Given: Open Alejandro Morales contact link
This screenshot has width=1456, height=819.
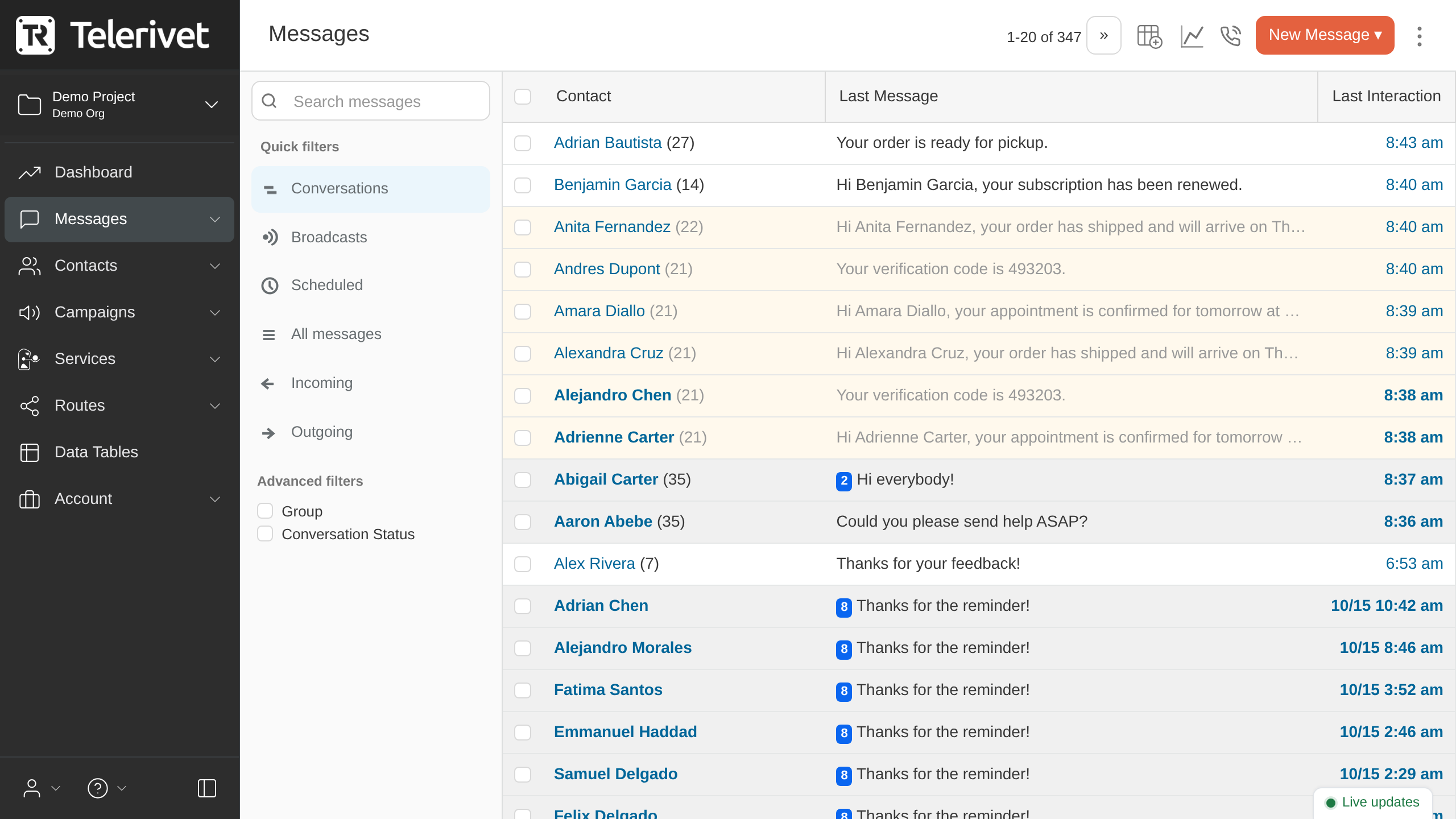Looking at the screenshot, I should (623, 648).
